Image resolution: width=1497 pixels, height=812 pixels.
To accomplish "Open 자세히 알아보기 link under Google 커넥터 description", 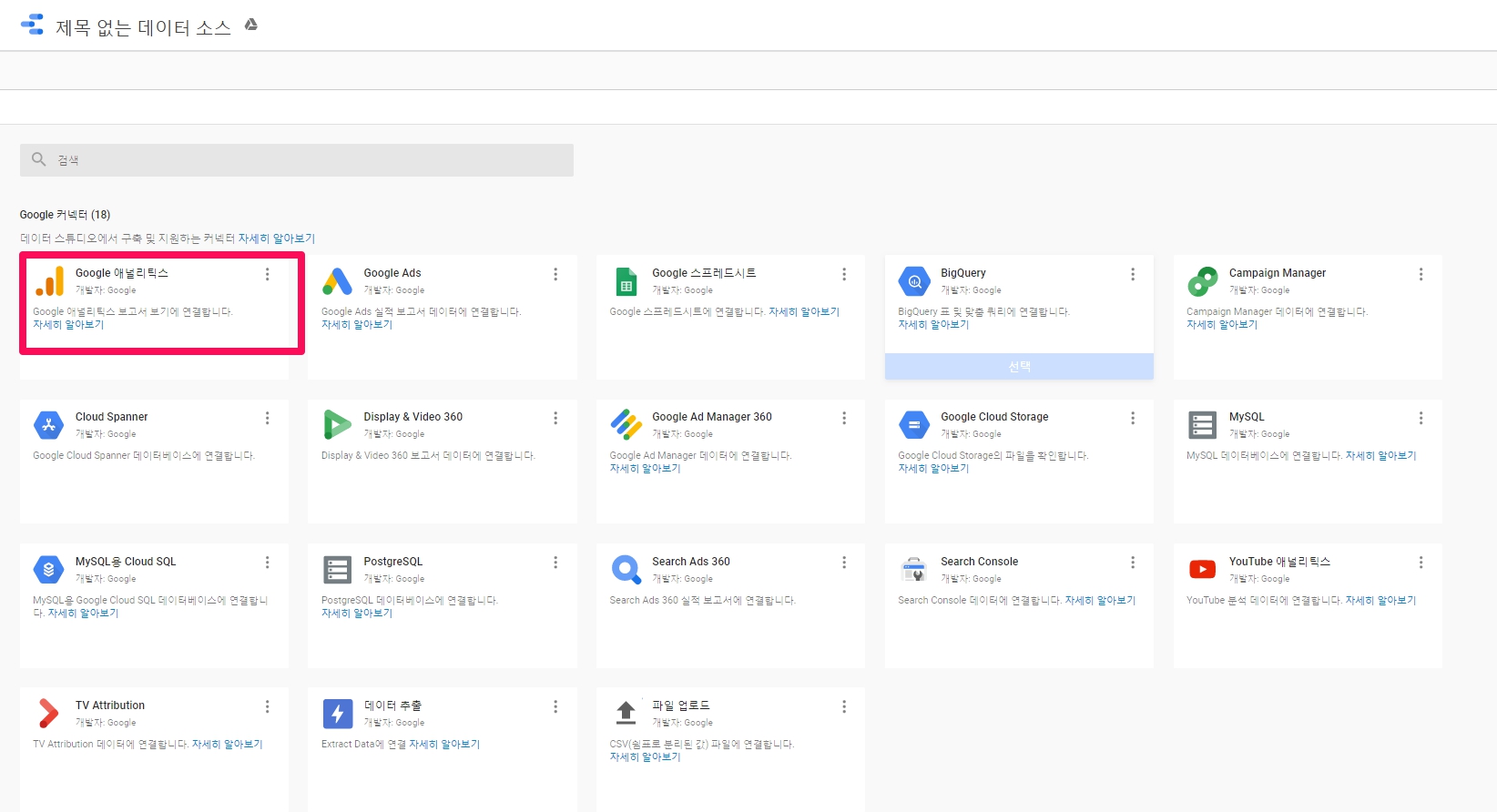I will coord(276,239).
